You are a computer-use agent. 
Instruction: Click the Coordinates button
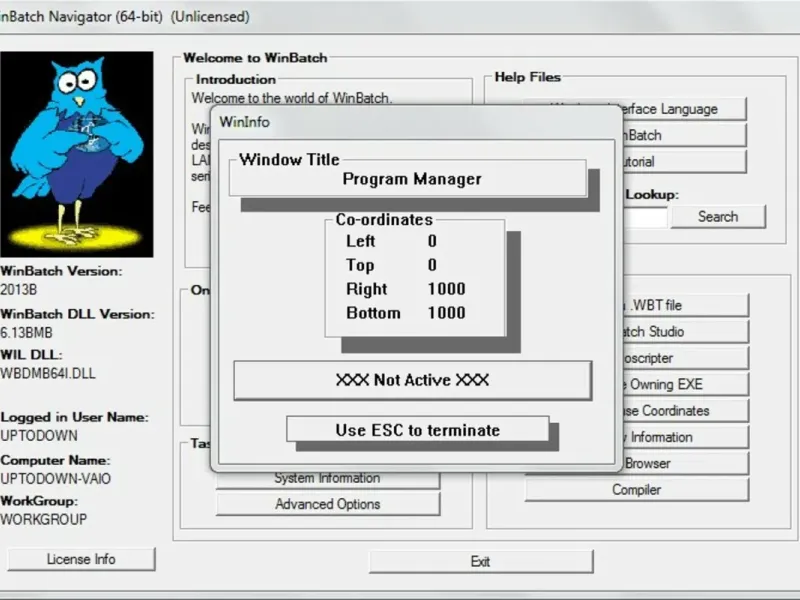click(x=685, y=411)
